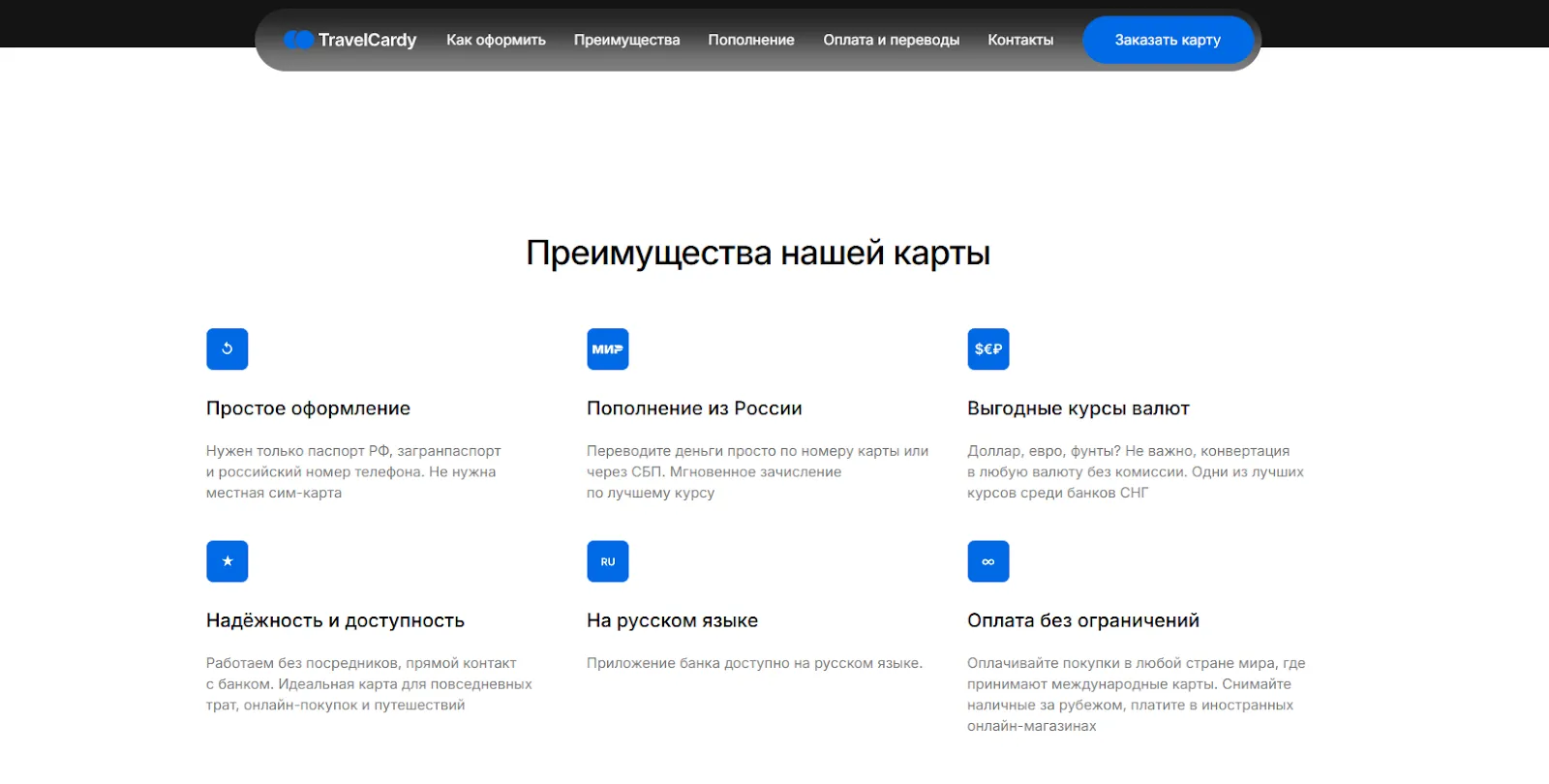This screenshot has height=784, width=1549.
Task: Open the Пополнение navigation item
Action: 751,40
